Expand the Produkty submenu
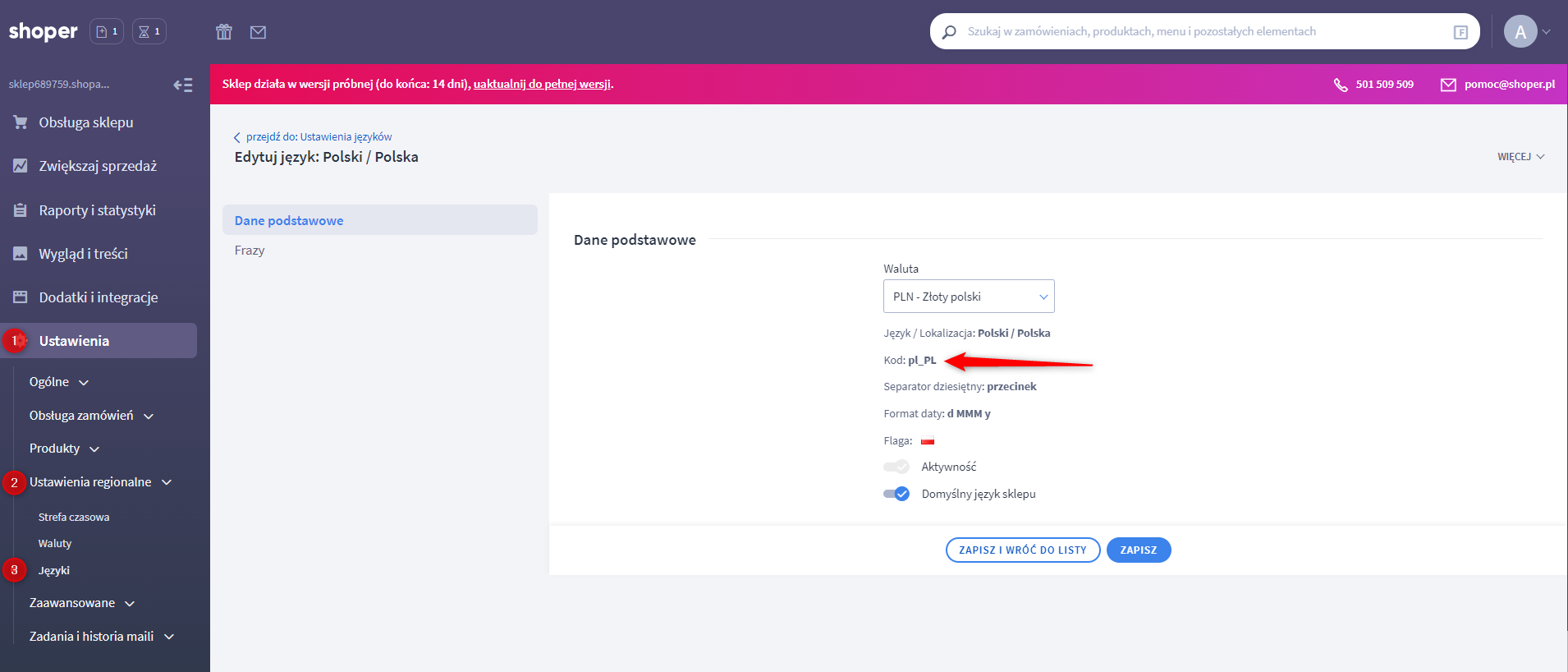1568x672 pixels. (x=64, y=449)
